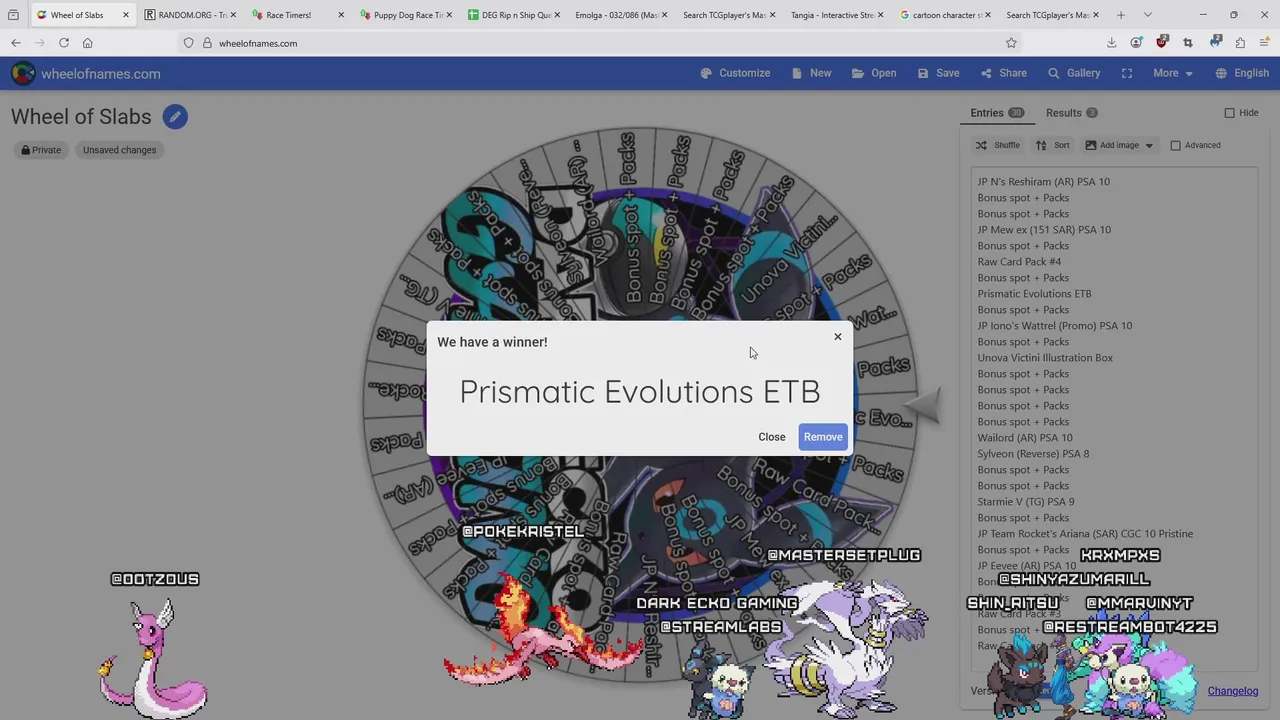Click entry 'Unova Victini Illustration Box'
Image resolution: width=1280 pixels, height=720 pixels.
(1045, 358)
